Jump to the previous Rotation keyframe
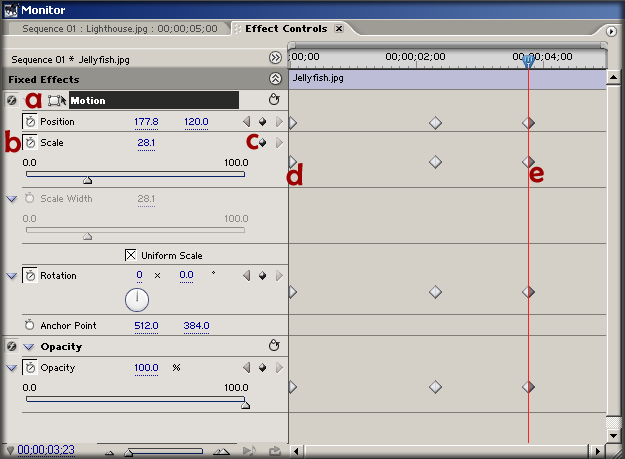The image size is (625, 459). click(246, 275)
